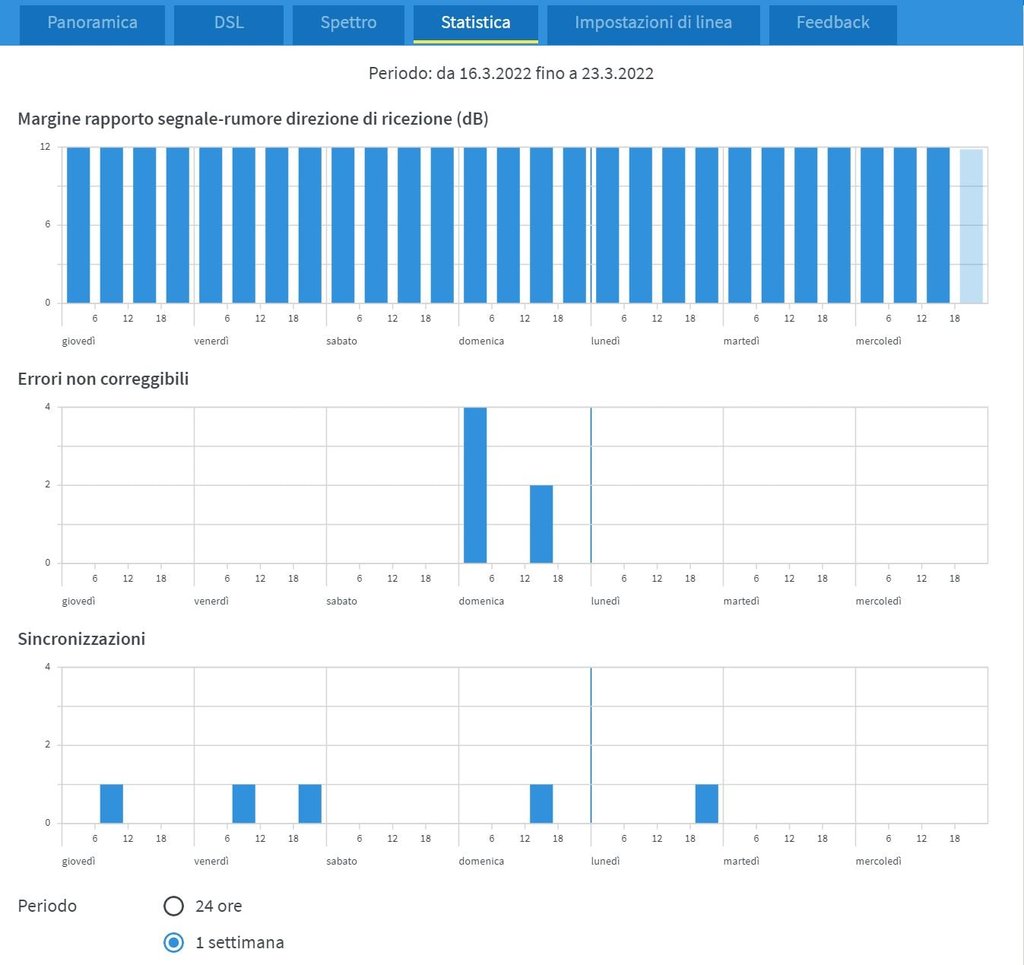Select the Statistica tab
Image resolution: width=1024 pixels, height=965 pixels.
tap(475, 23)
